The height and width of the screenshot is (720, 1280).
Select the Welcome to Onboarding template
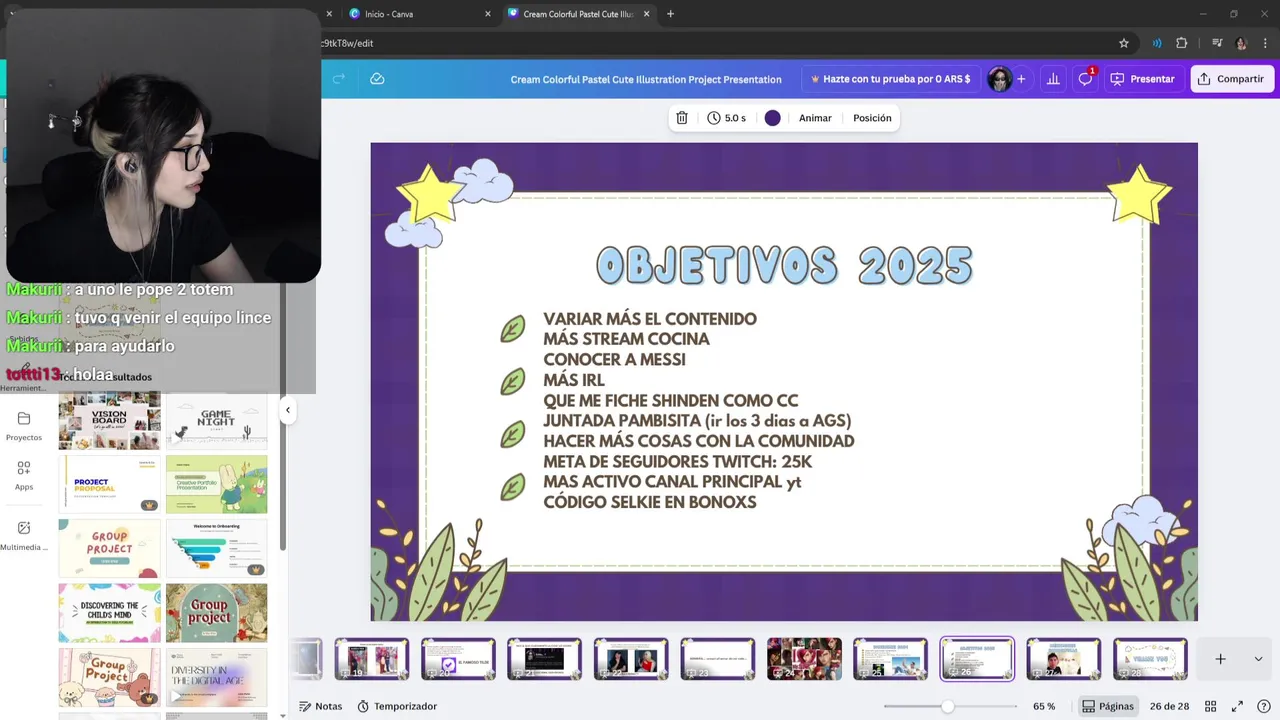pyautogui.click(x=216, y=549)
